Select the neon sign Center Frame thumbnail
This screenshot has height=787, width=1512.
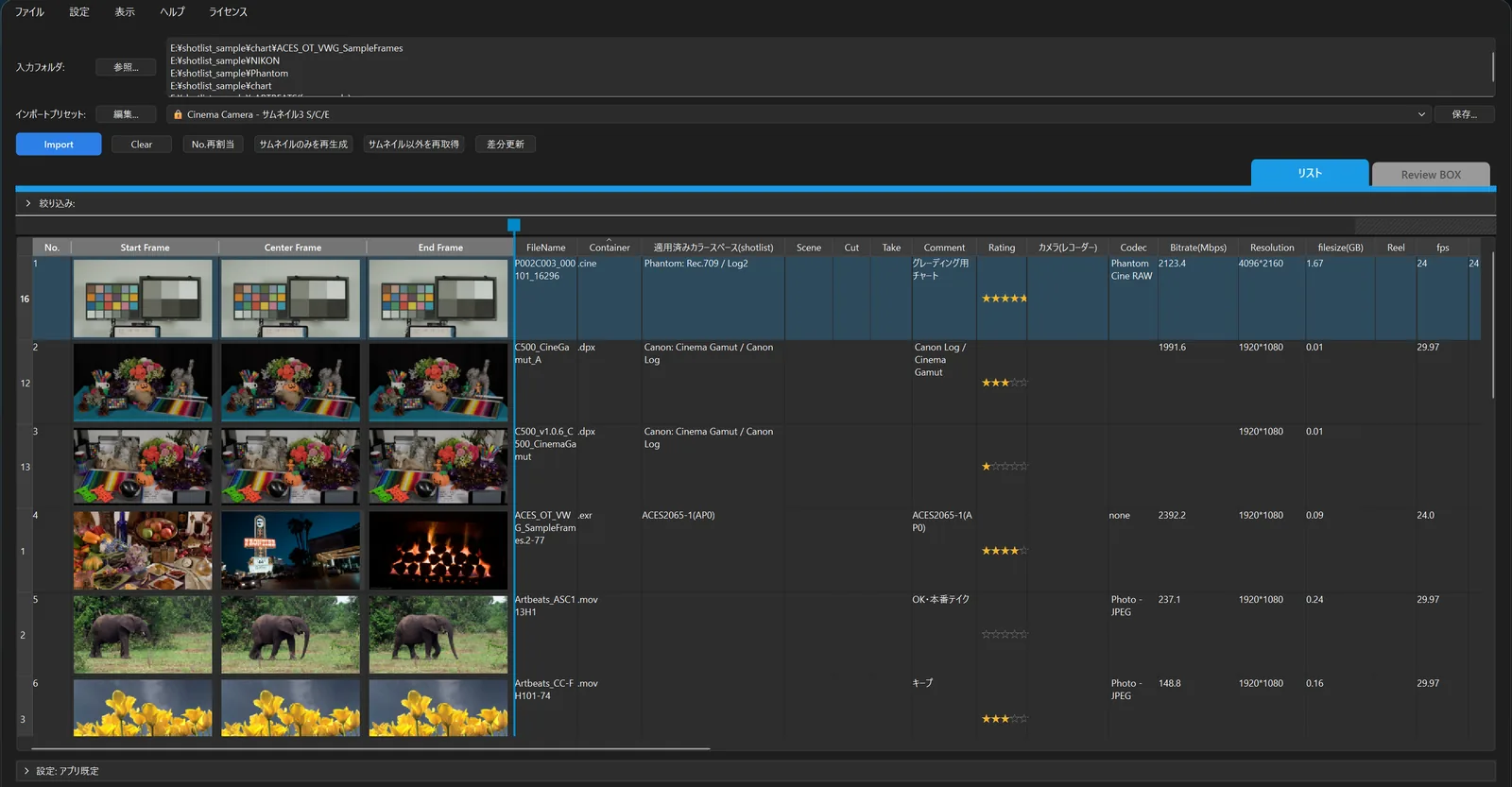[x=290, y=551]
